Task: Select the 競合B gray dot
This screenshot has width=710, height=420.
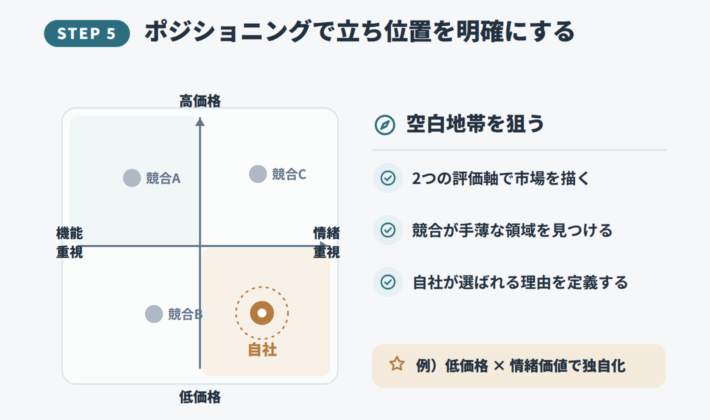Action: pos(154,314)
